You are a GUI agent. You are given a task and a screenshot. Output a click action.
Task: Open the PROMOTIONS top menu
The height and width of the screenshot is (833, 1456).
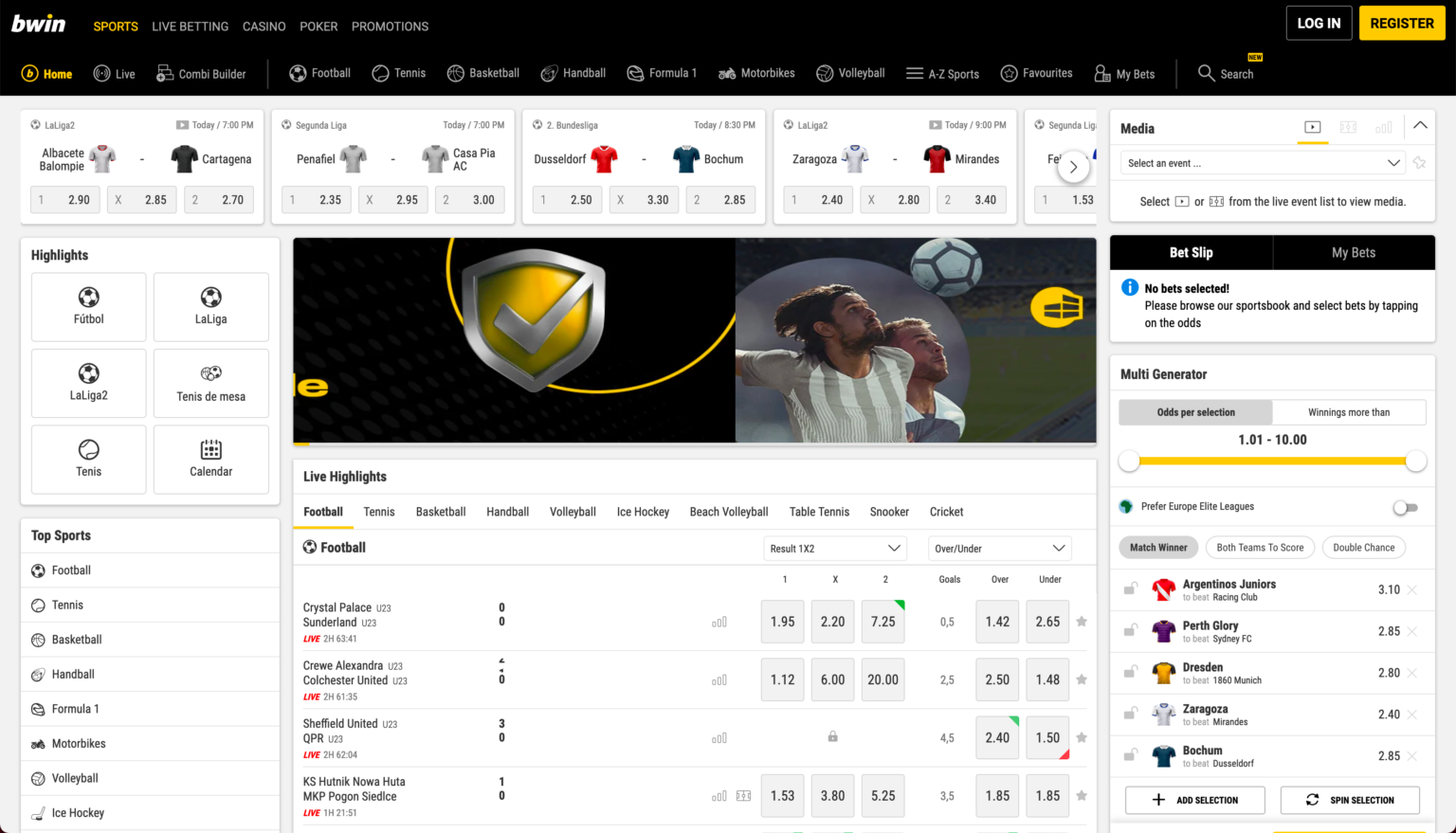(390, 27)
